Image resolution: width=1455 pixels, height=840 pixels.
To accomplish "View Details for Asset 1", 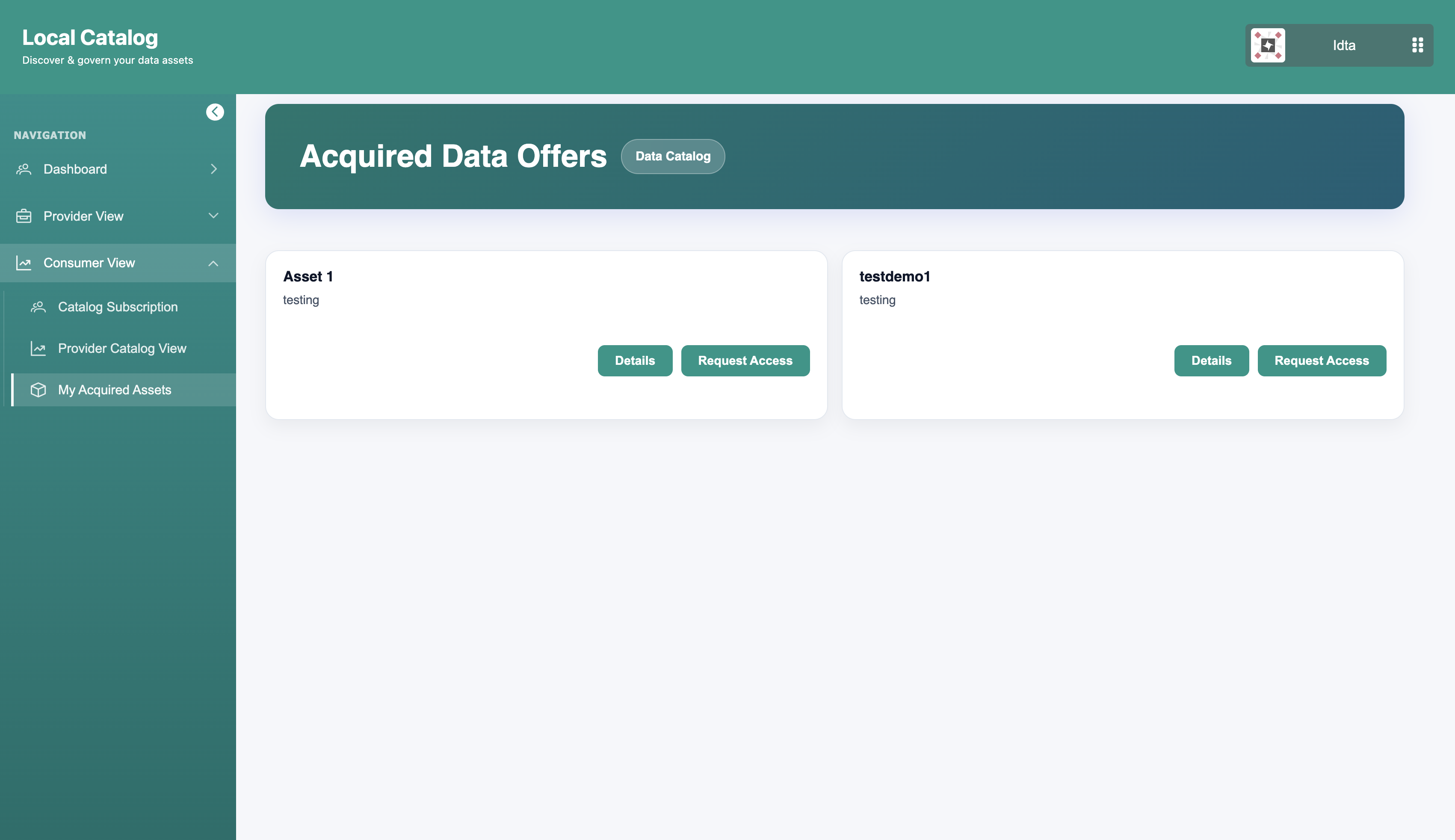I will [635, 361].
